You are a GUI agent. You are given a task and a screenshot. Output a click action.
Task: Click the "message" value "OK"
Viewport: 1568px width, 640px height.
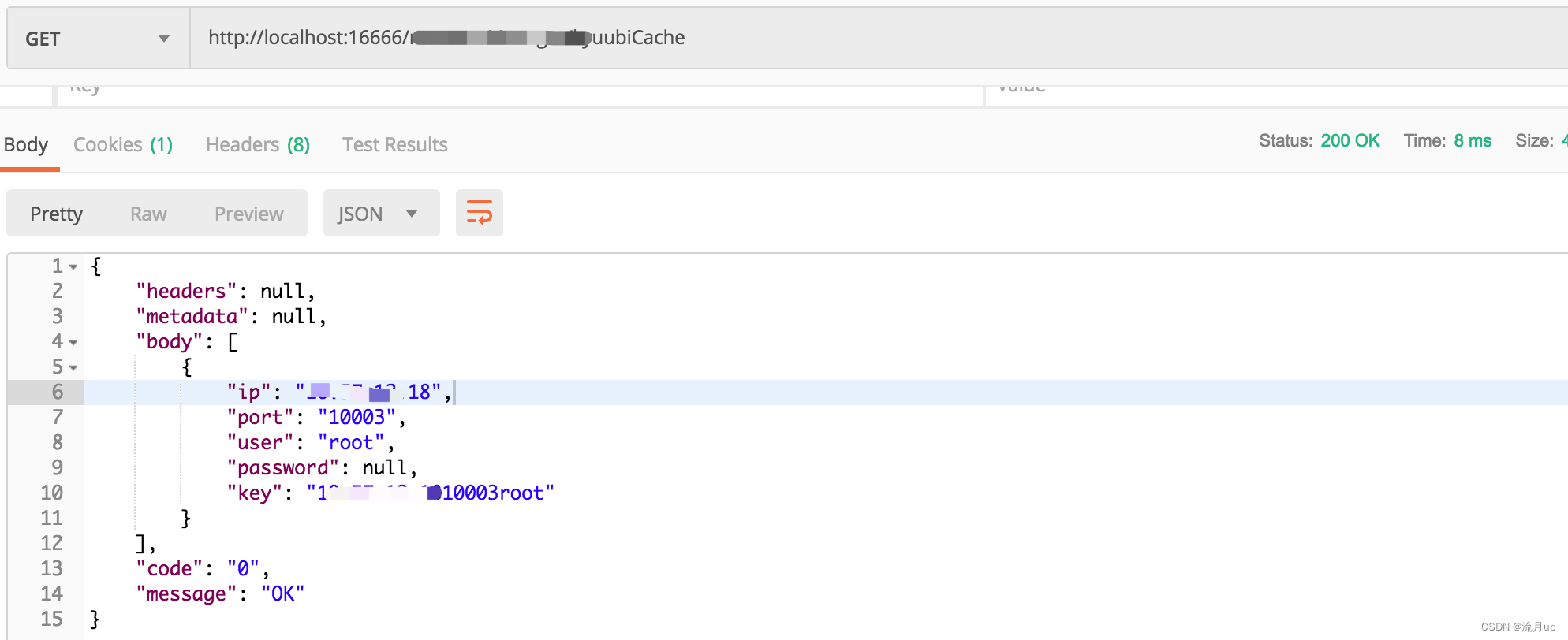pos(283,594)
